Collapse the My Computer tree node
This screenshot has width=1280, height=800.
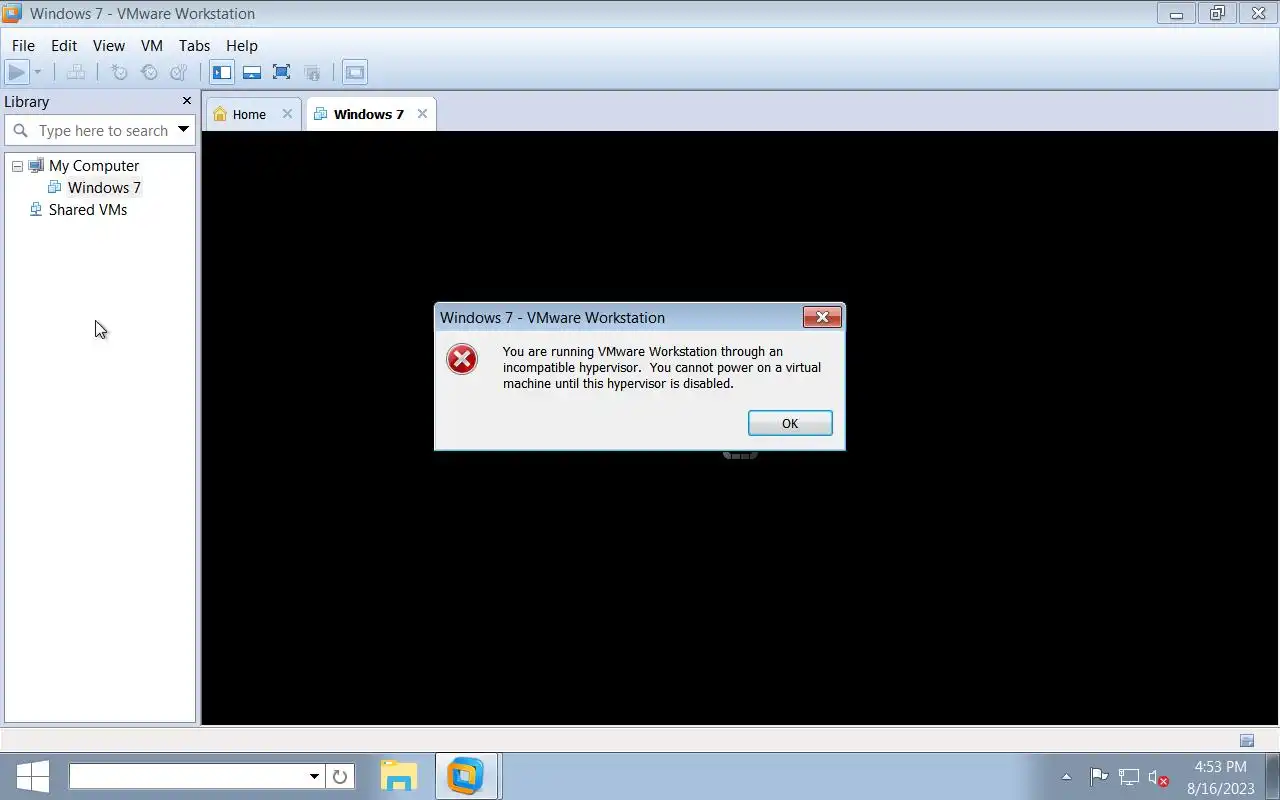click(17, 166)
